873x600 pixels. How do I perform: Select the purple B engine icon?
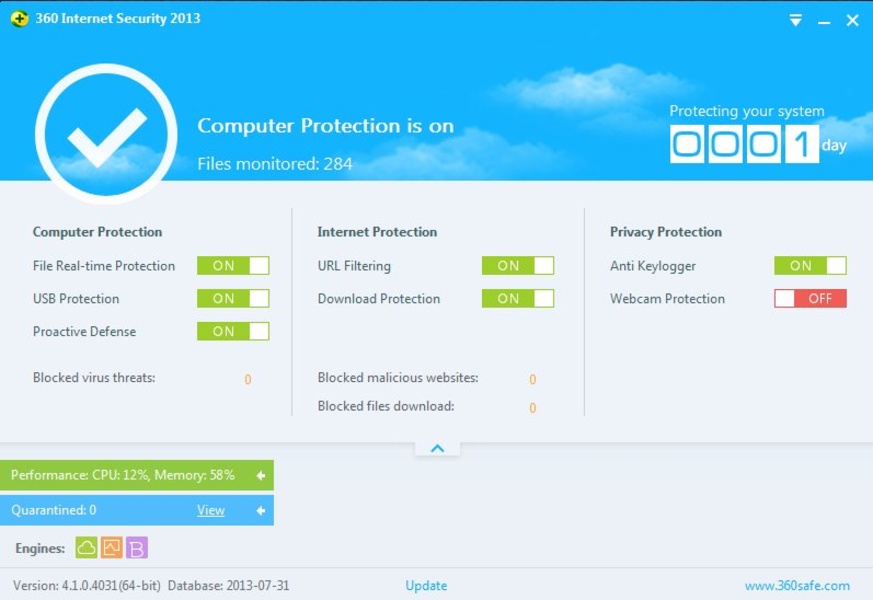(137, 548)
